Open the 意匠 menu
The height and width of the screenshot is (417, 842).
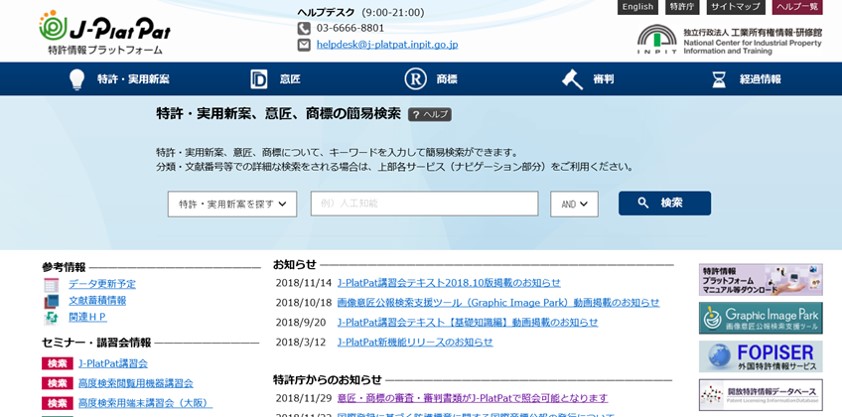click(290, 79)
